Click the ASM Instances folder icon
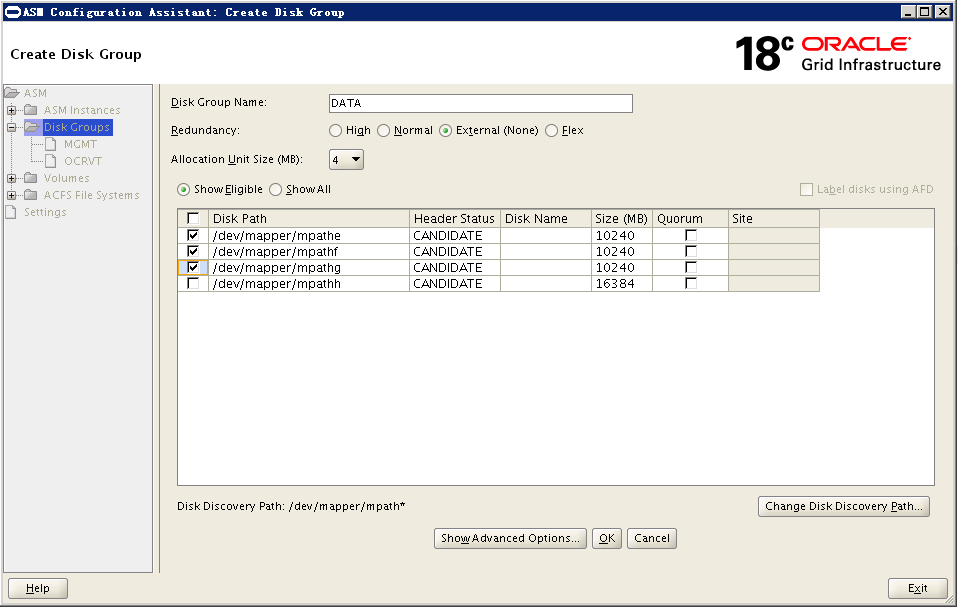 point(31,110)
